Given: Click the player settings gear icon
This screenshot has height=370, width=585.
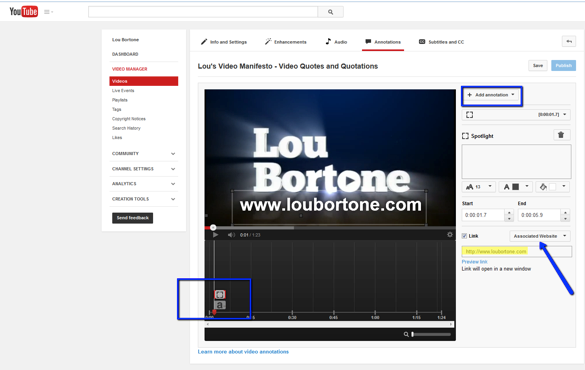Looking at the screenshot, I should click(450, 235).
